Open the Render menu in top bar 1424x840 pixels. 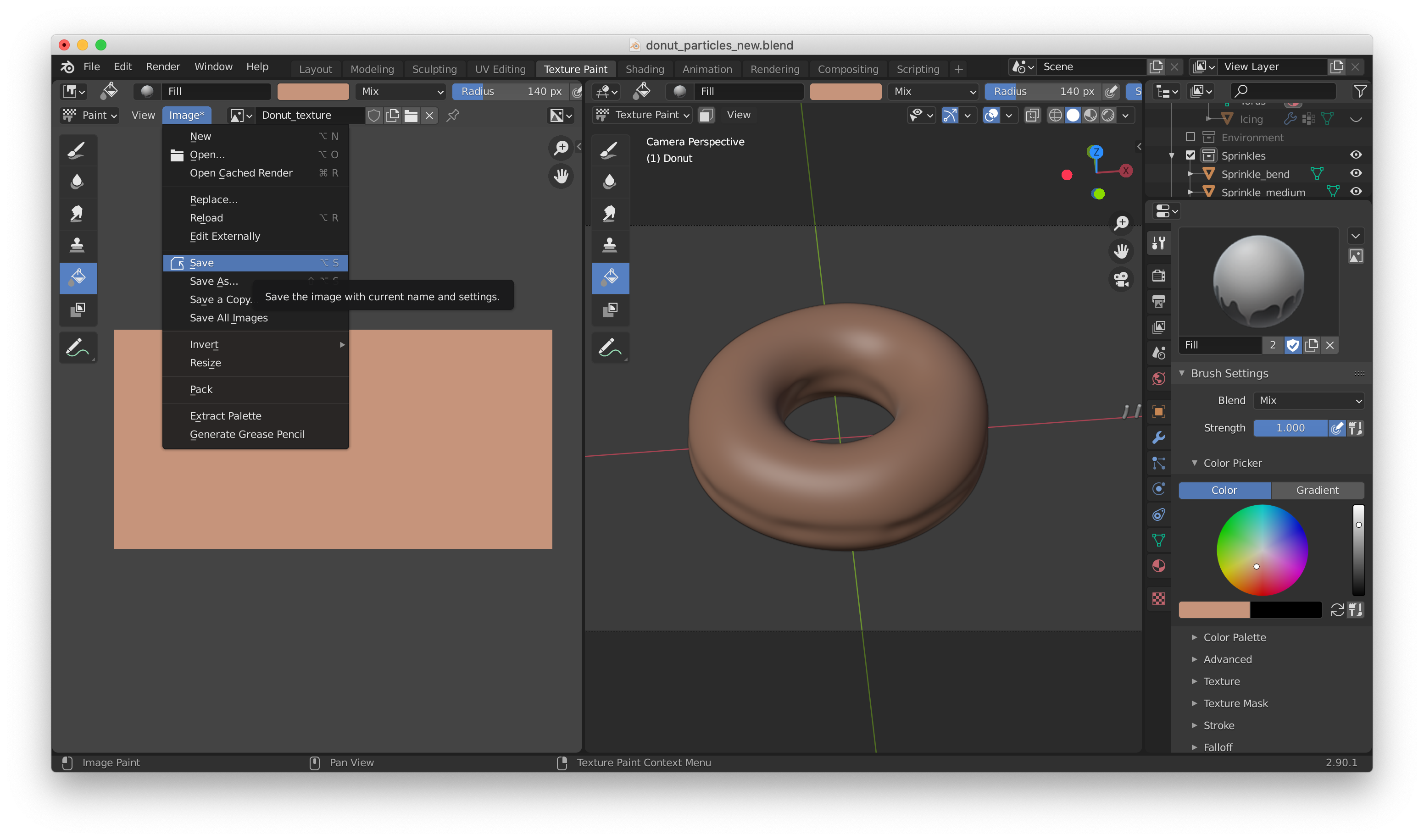tap(162, 67)
